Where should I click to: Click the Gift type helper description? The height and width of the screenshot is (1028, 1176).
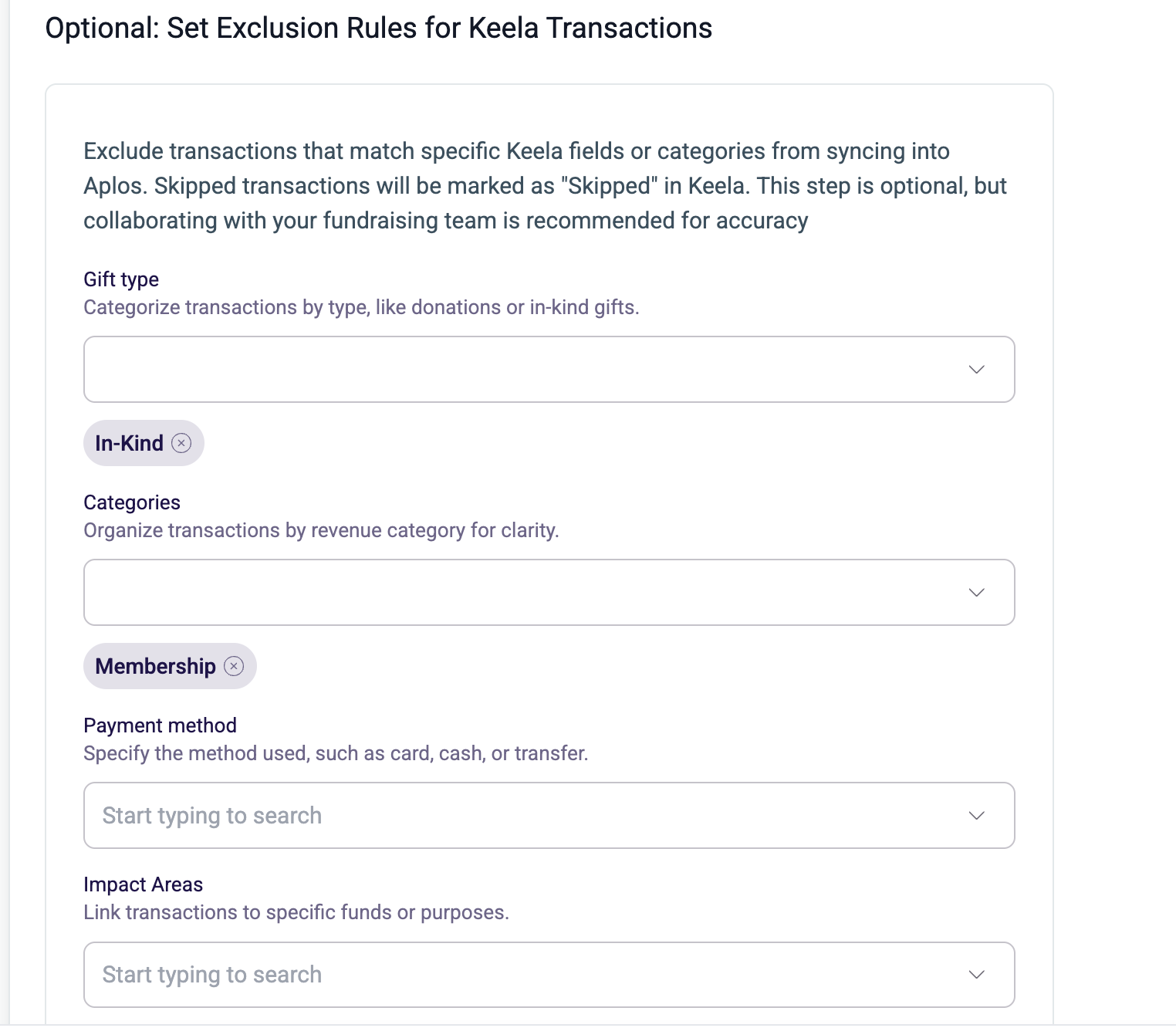pos(361,307)
